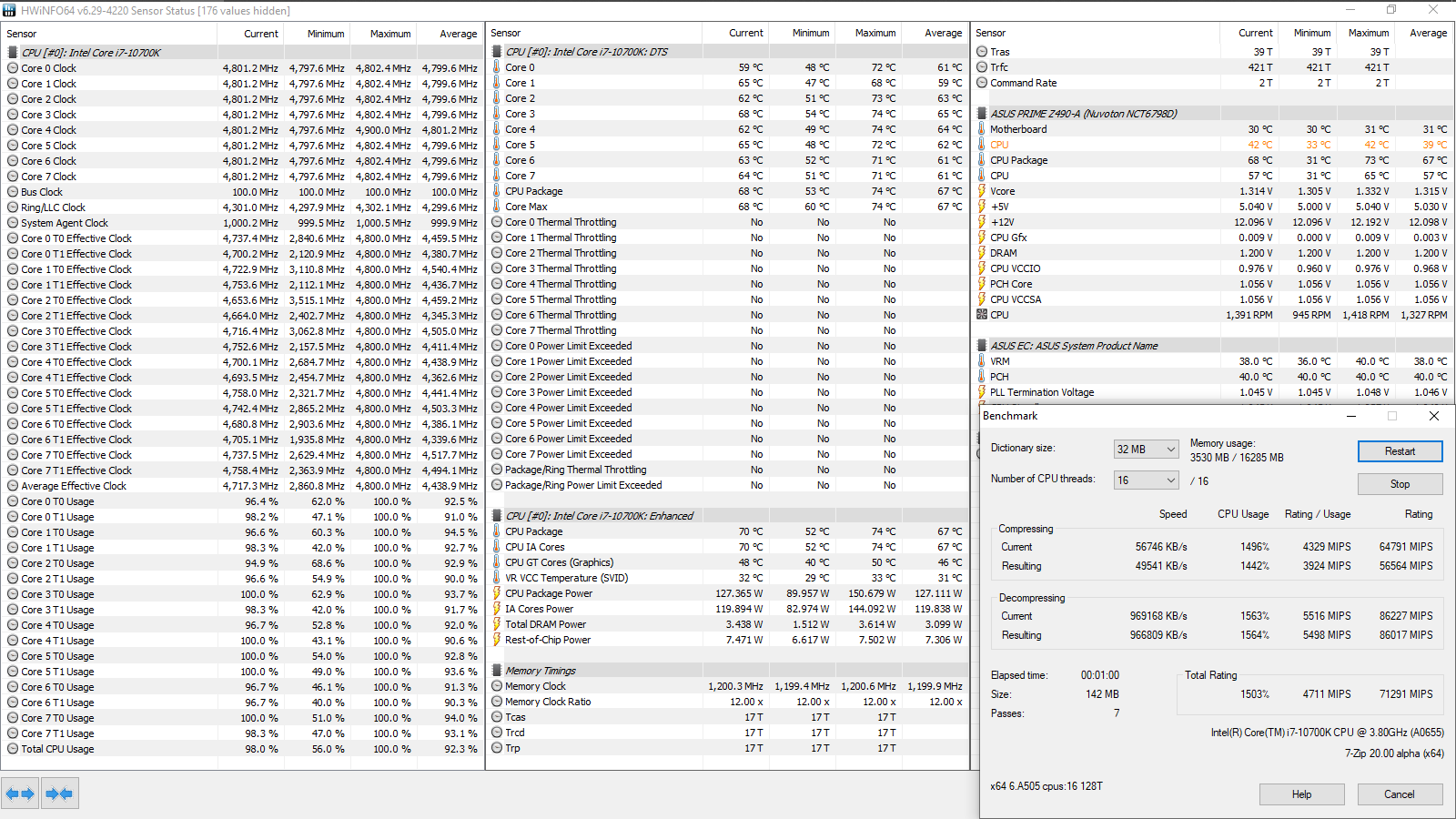Select the VR VCC Temperature (SVID) row
This screenshot has width=1456, height=819.
(x=727, y=578)
